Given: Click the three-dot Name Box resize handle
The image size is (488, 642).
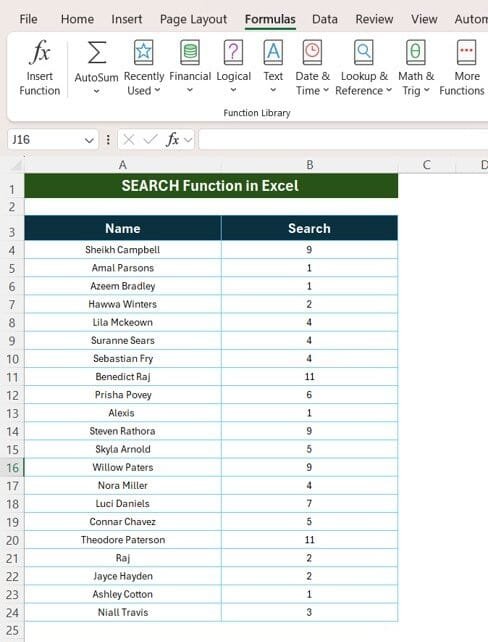Looking at the screenshot, I should click(x=108, y=140).
